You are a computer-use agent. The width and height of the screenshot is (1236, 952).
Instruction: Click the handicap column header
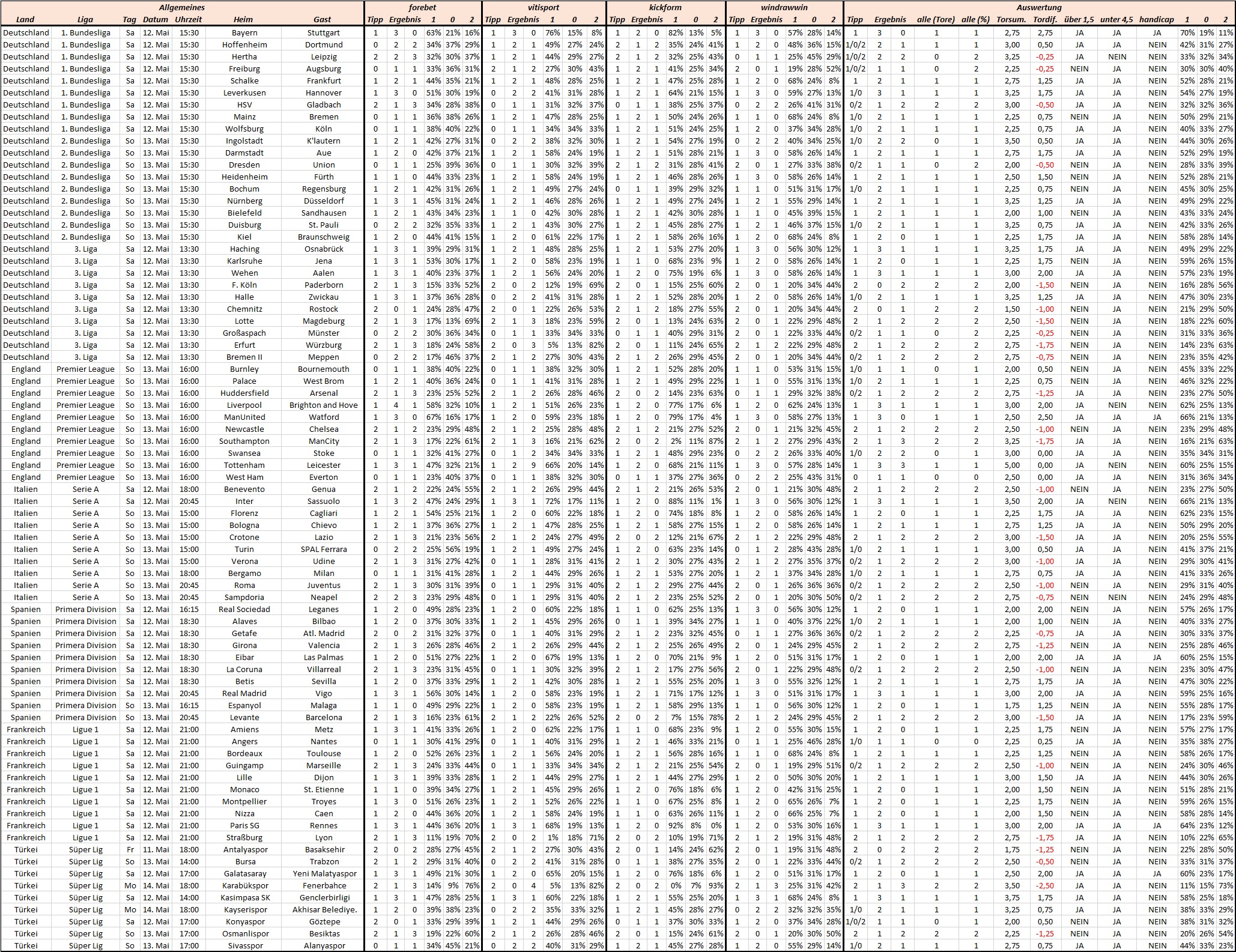1157,19
